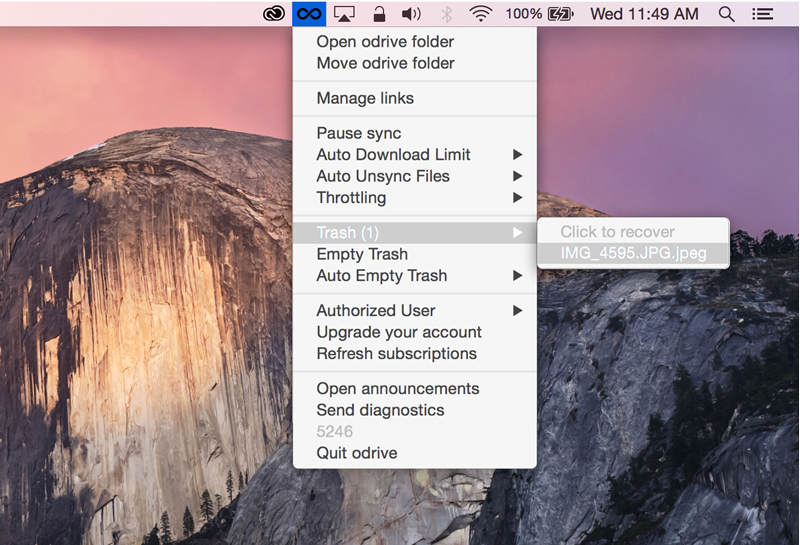This screenshot has height=545, width=800.
Task: Click the battery status icon
Action: click(561, 14)
